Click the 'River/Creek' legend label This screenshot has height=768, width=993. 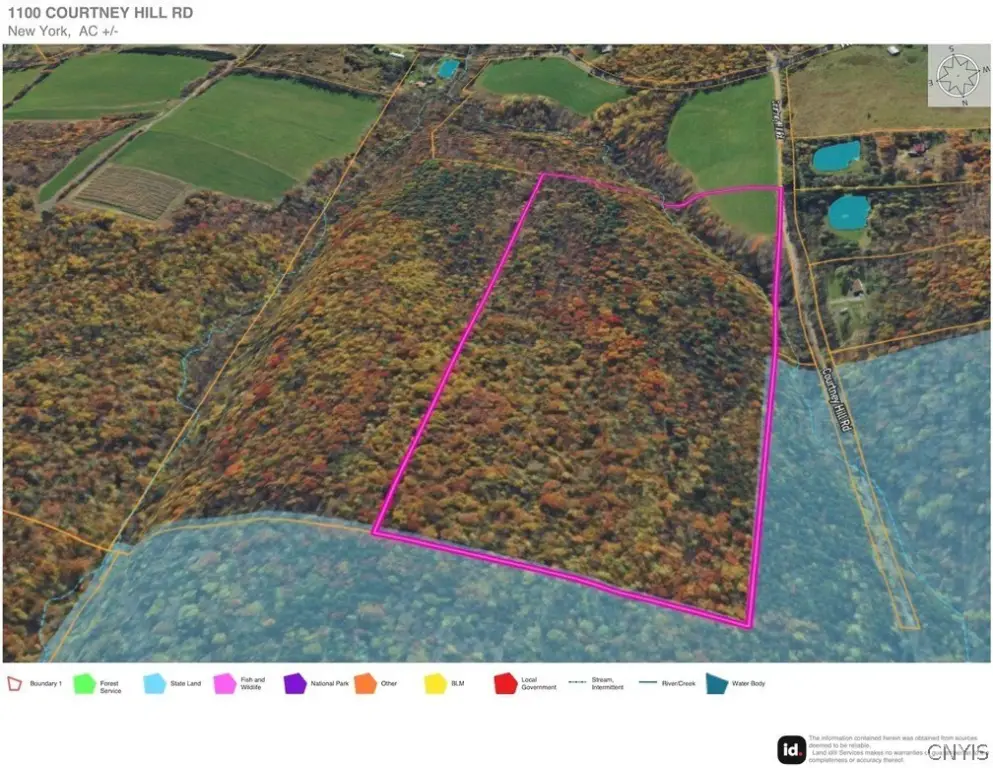tap(678, 684)
